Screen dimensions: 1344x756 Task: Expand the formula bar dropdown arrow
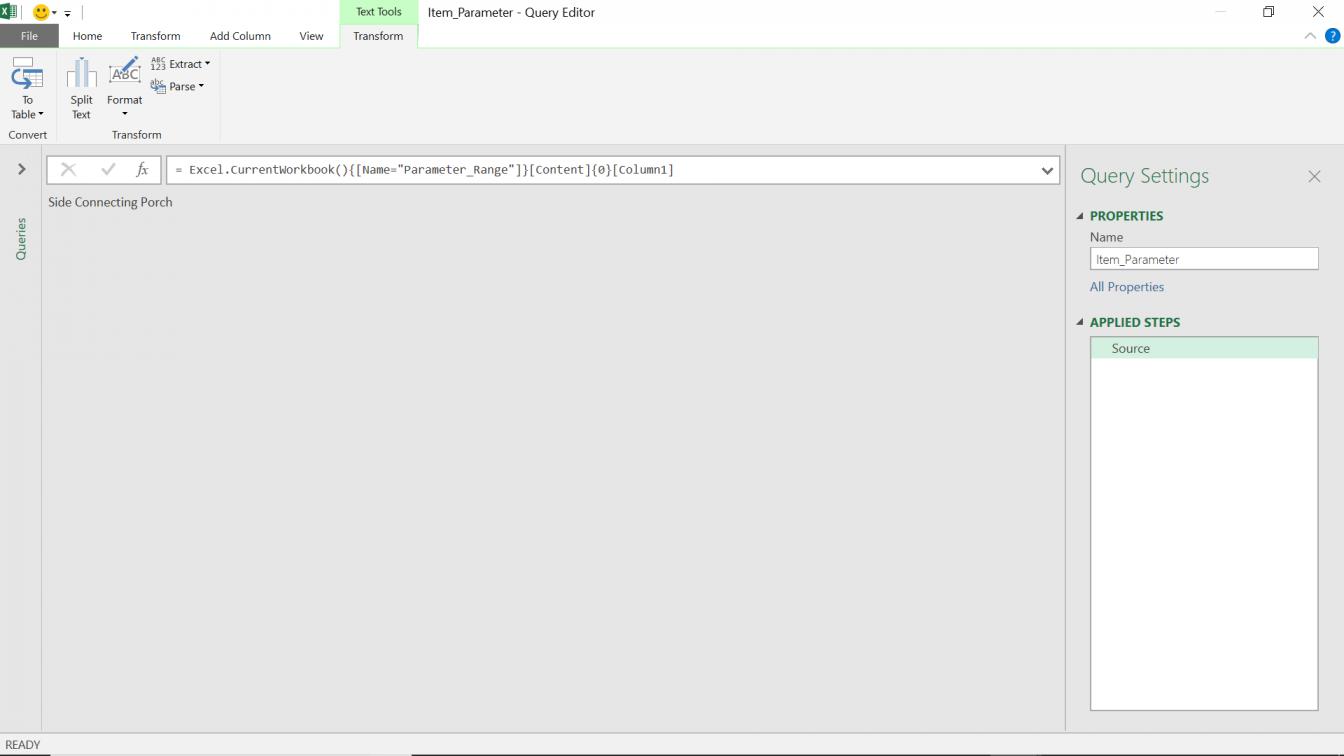pos(1047,170)
